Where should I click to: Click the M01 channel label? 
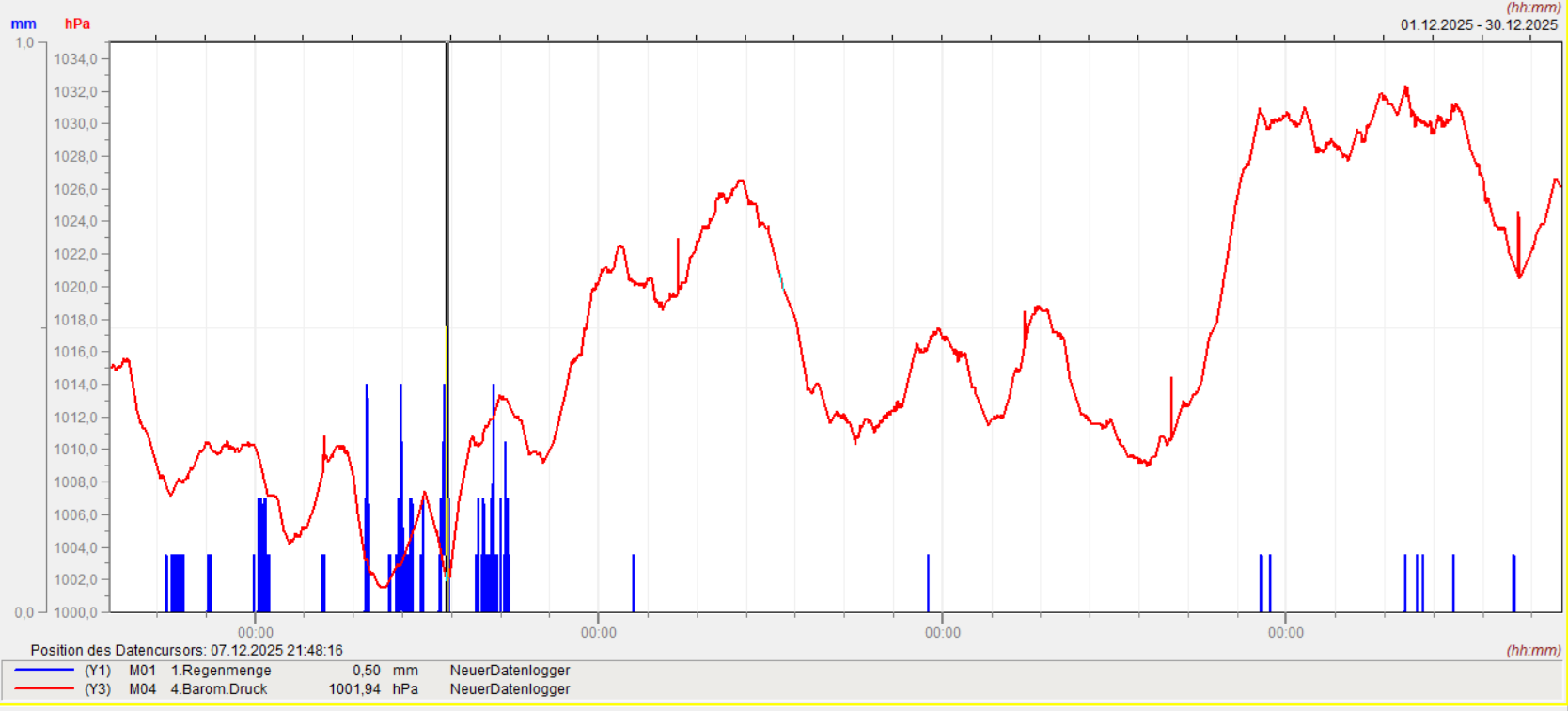click(143, 671)
